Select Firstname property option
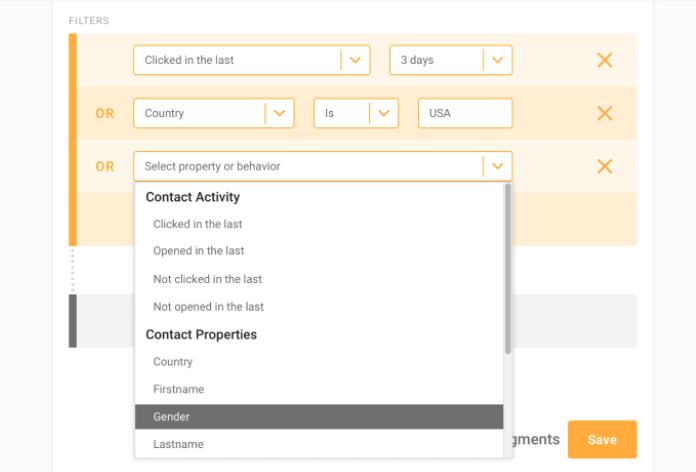The image size is (696, 472). 319,389
